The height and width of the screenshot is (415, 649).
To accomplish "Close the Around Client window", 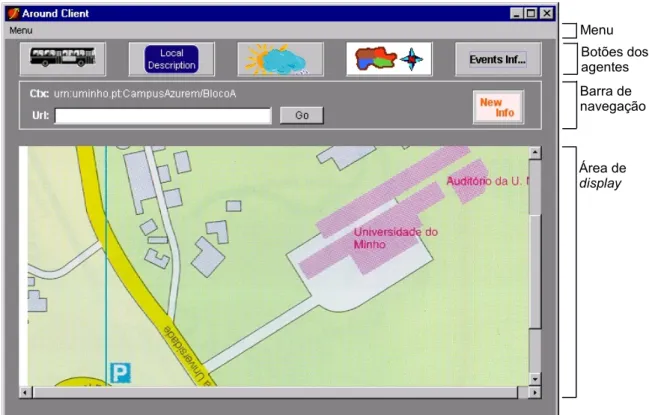I will pyautogui.click(x=547, y=14).
